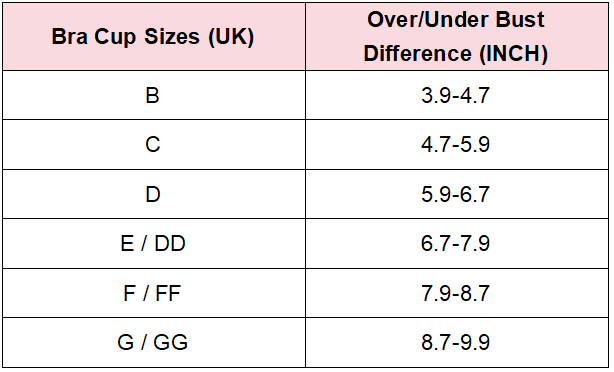Click the 'F / FF' cup size cell
614x372 pixels.
154,293
